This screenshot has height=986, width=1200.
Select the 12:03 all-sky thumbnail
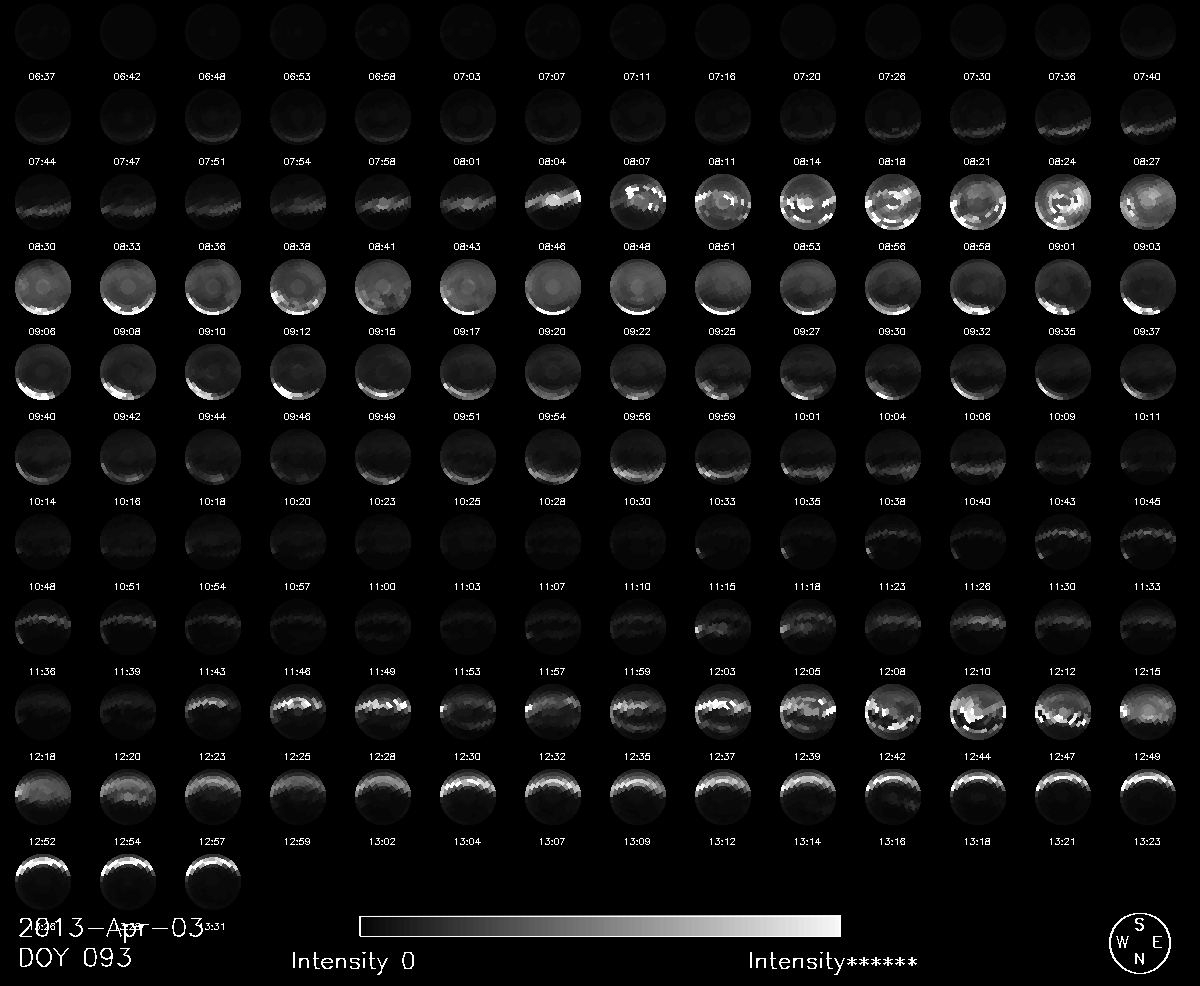click(723, 626)
